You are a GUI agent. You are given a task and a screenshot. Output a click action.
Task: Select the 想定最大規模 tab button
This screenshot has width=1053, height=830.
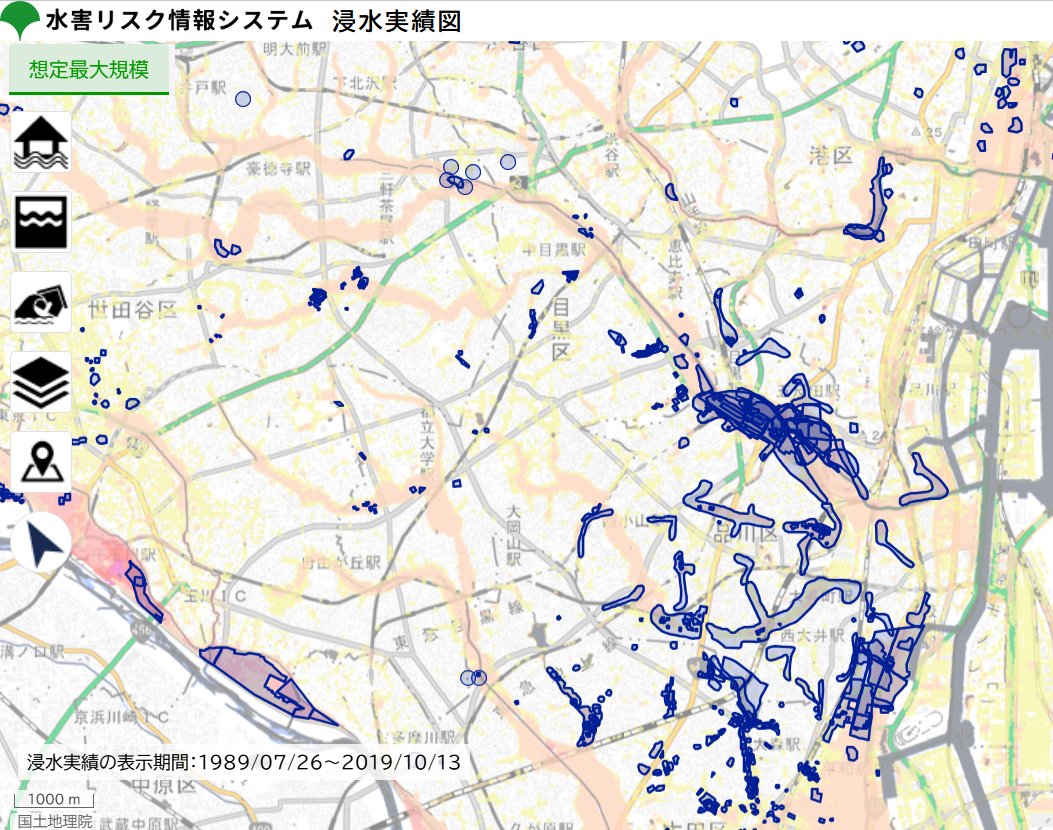point(89,70)
